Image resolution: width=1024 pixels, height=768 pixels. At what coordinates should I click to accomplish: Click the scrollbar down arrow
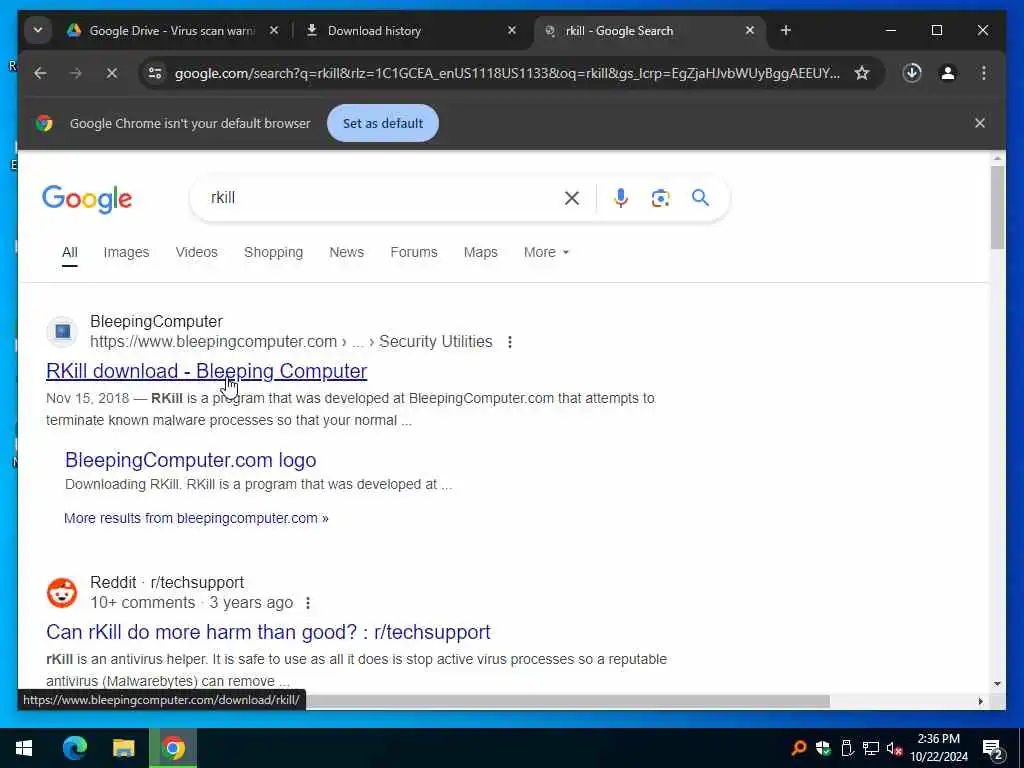click(x=997, y=684)
